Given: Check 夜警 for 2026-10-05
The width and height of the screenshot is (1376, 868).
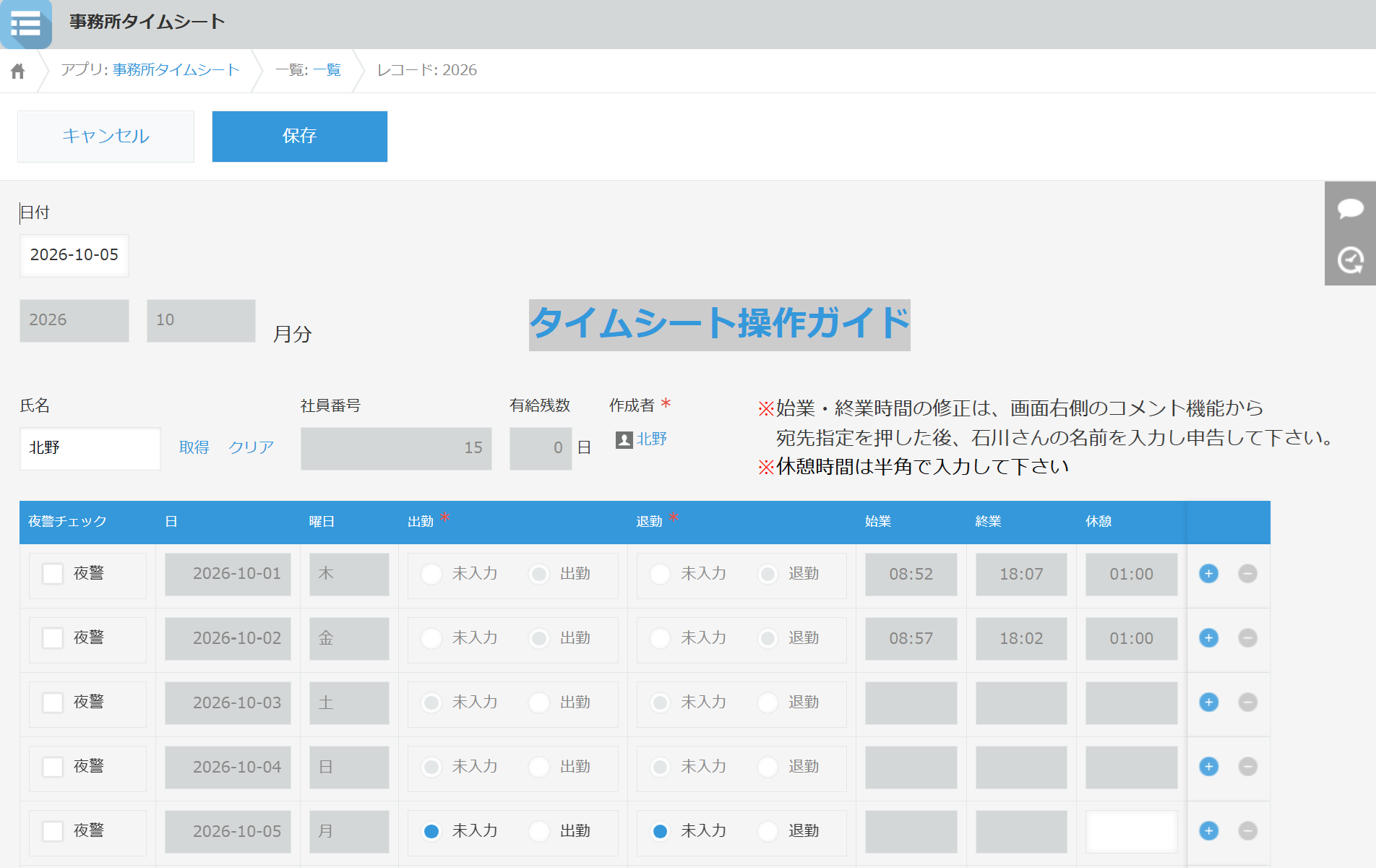Looking at the screenshot, I should tap(53, 831).
